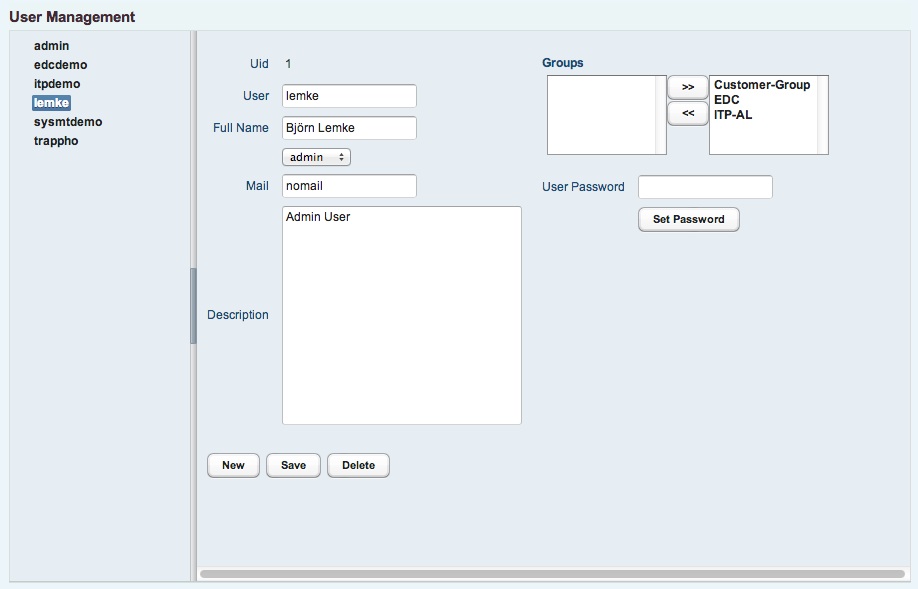Viewport: 918px width, 589px height.
Task: Add group with the >> button
Action: (687, 87)
